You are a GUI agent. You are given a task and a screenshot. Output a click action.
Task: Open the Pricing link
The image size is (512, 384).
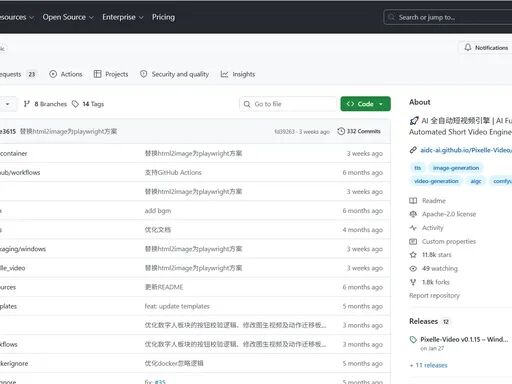(163, 17)
